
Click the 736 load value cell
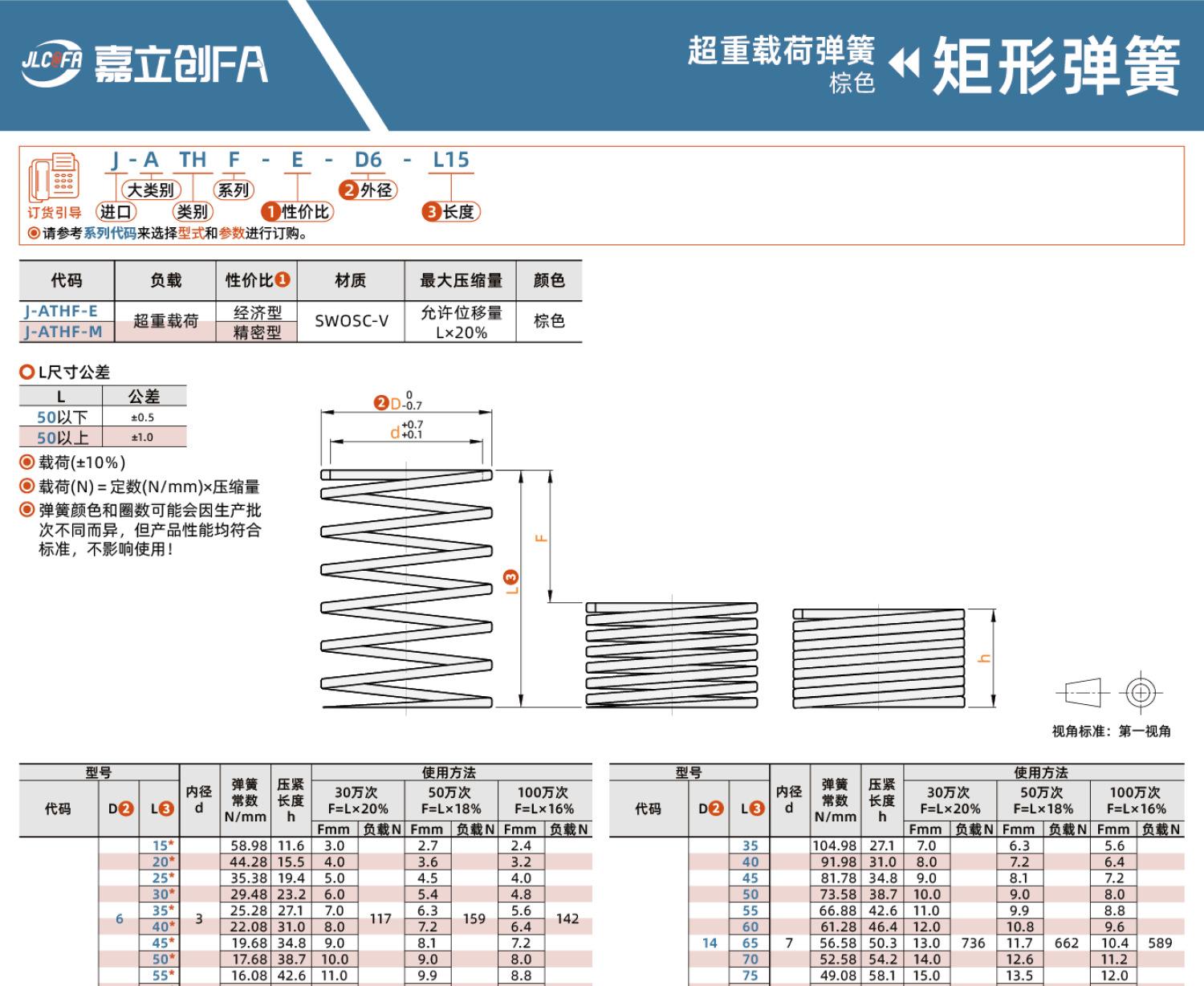coord(973,943)
